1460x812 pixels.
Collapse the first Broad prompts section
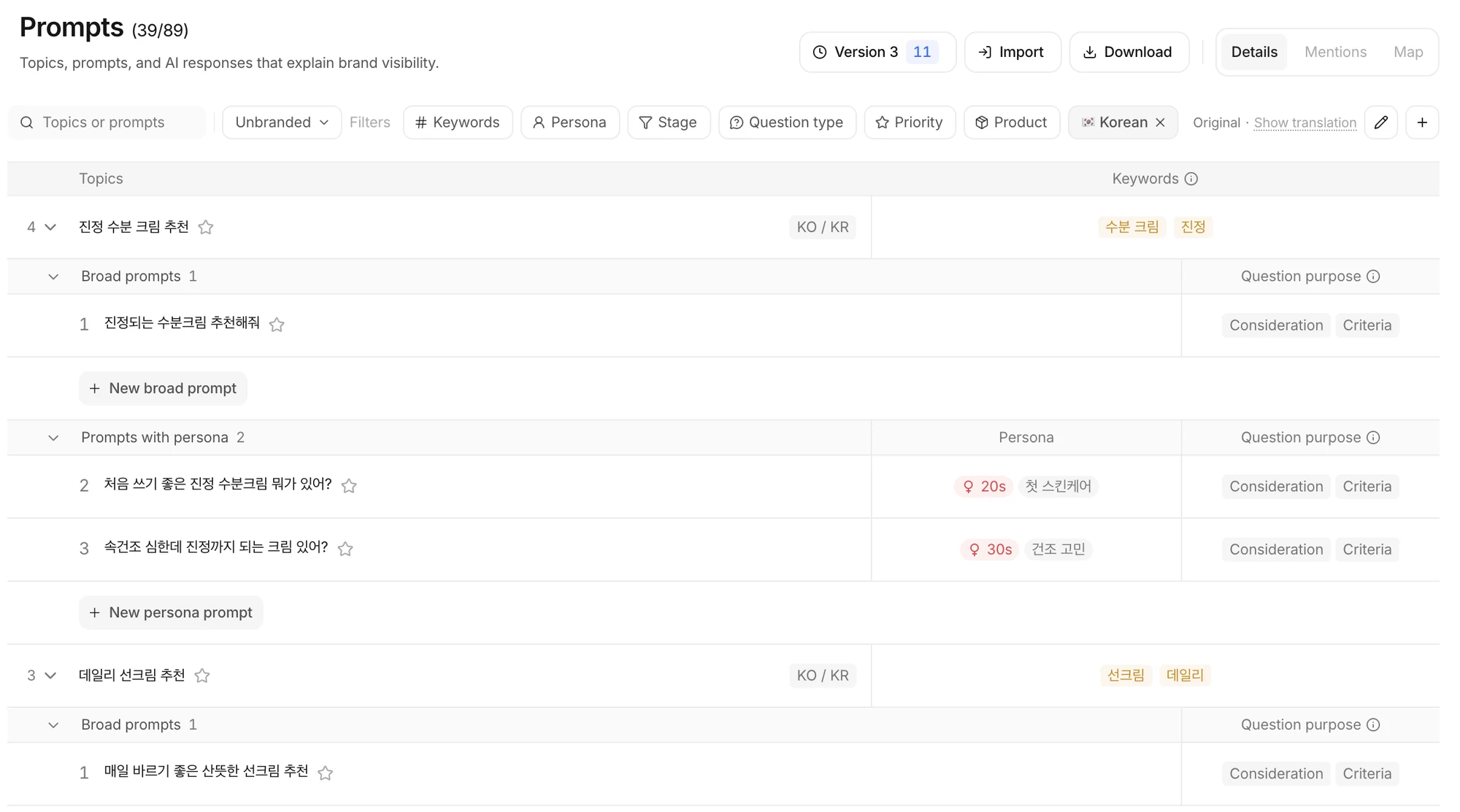(x=53, y=277)
